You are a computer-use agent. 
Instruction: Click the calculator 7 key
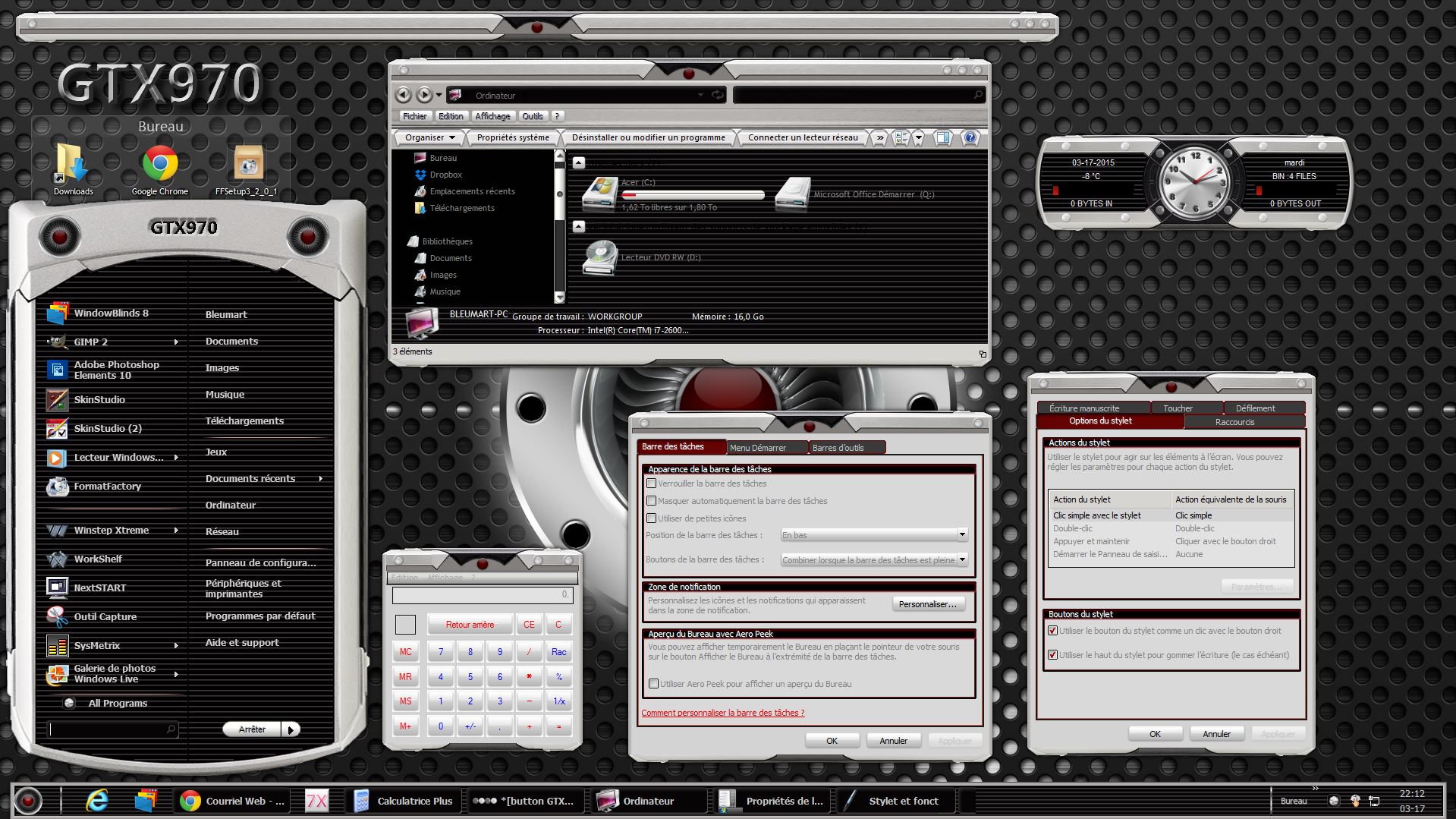440,652
